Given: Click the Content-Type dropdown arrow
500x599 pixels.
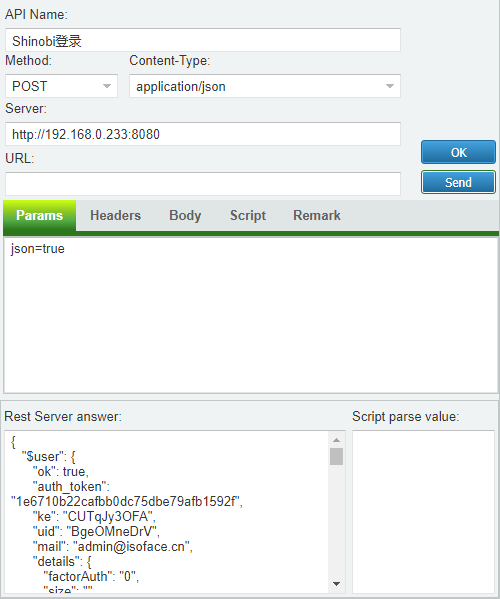Looking at the screenshot, I should (390, 86).
